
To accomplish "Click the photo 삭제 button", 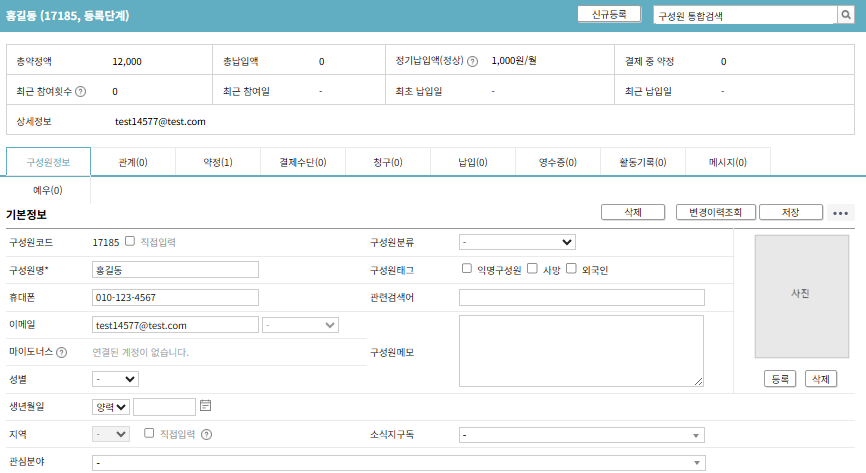I will 821,379.
